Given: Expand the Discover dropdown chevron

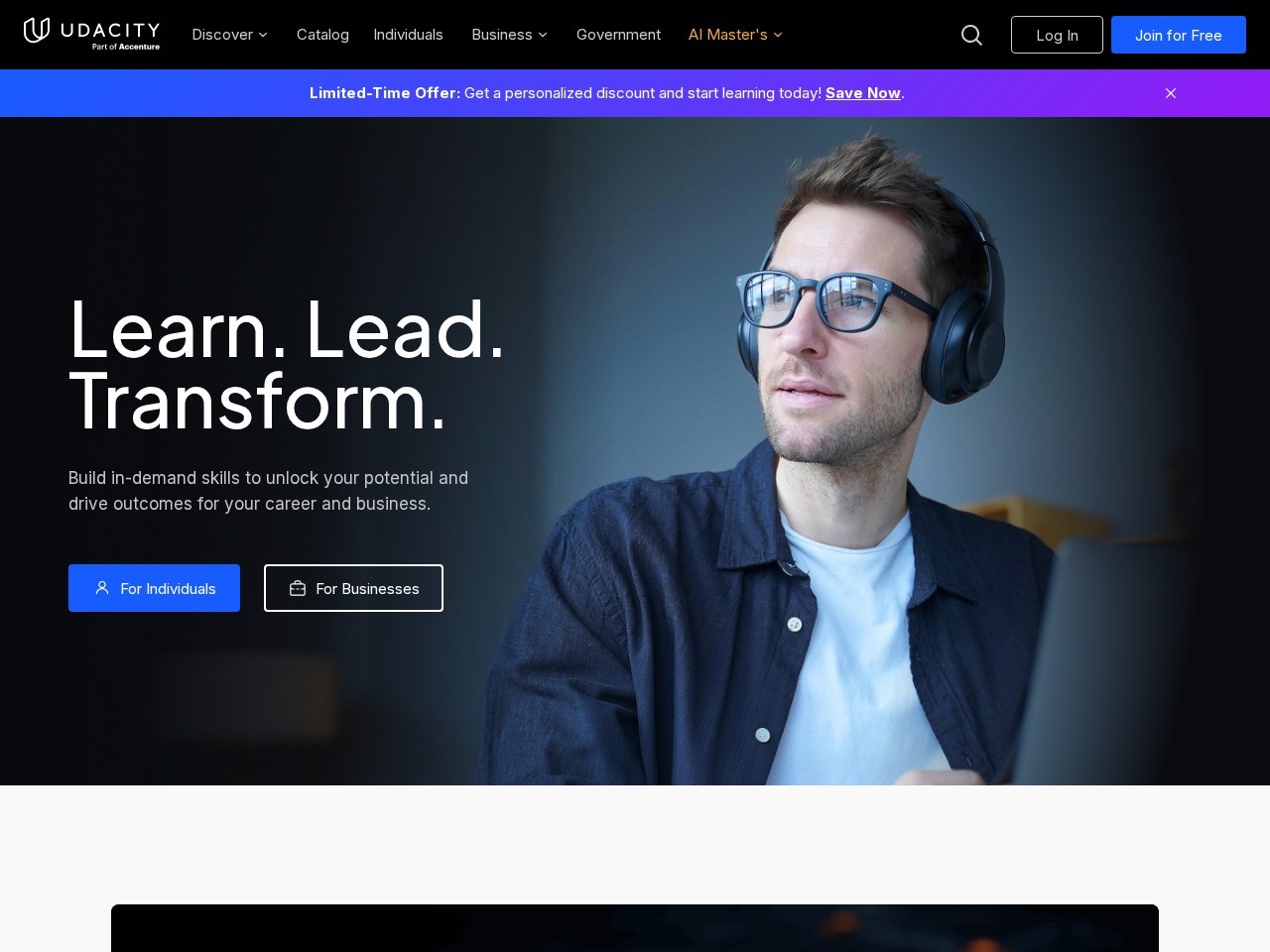Looking at the screenshot, I should pos(263,35).
